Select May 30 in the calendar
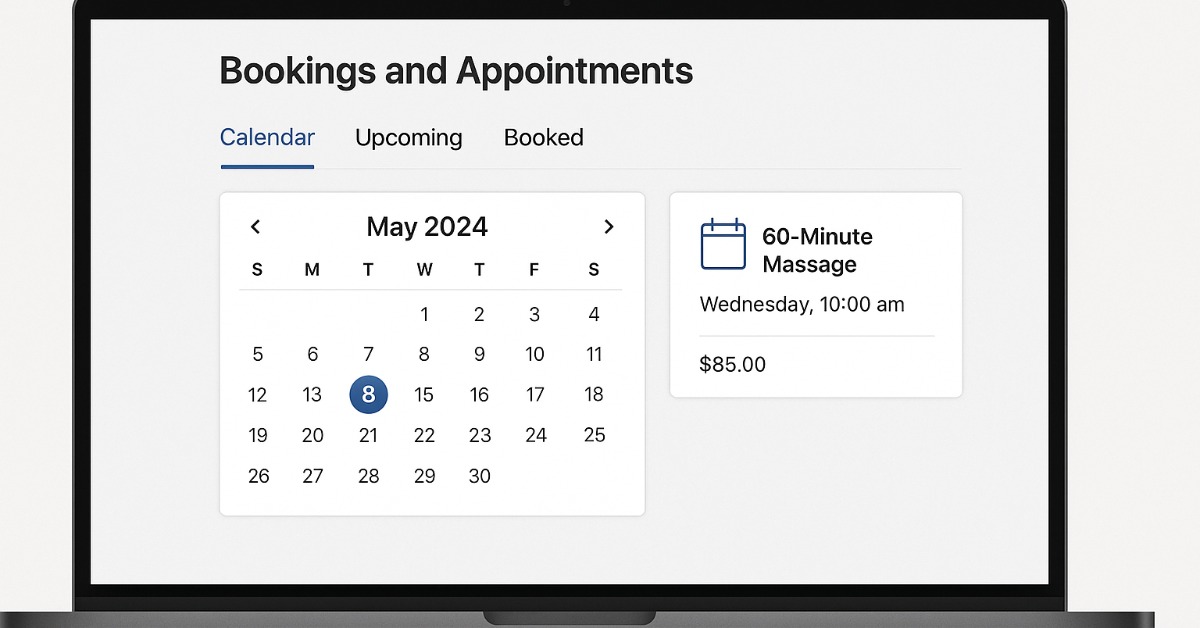Image resolution: width=1200 pixels, height=628 pixels. 480,476
